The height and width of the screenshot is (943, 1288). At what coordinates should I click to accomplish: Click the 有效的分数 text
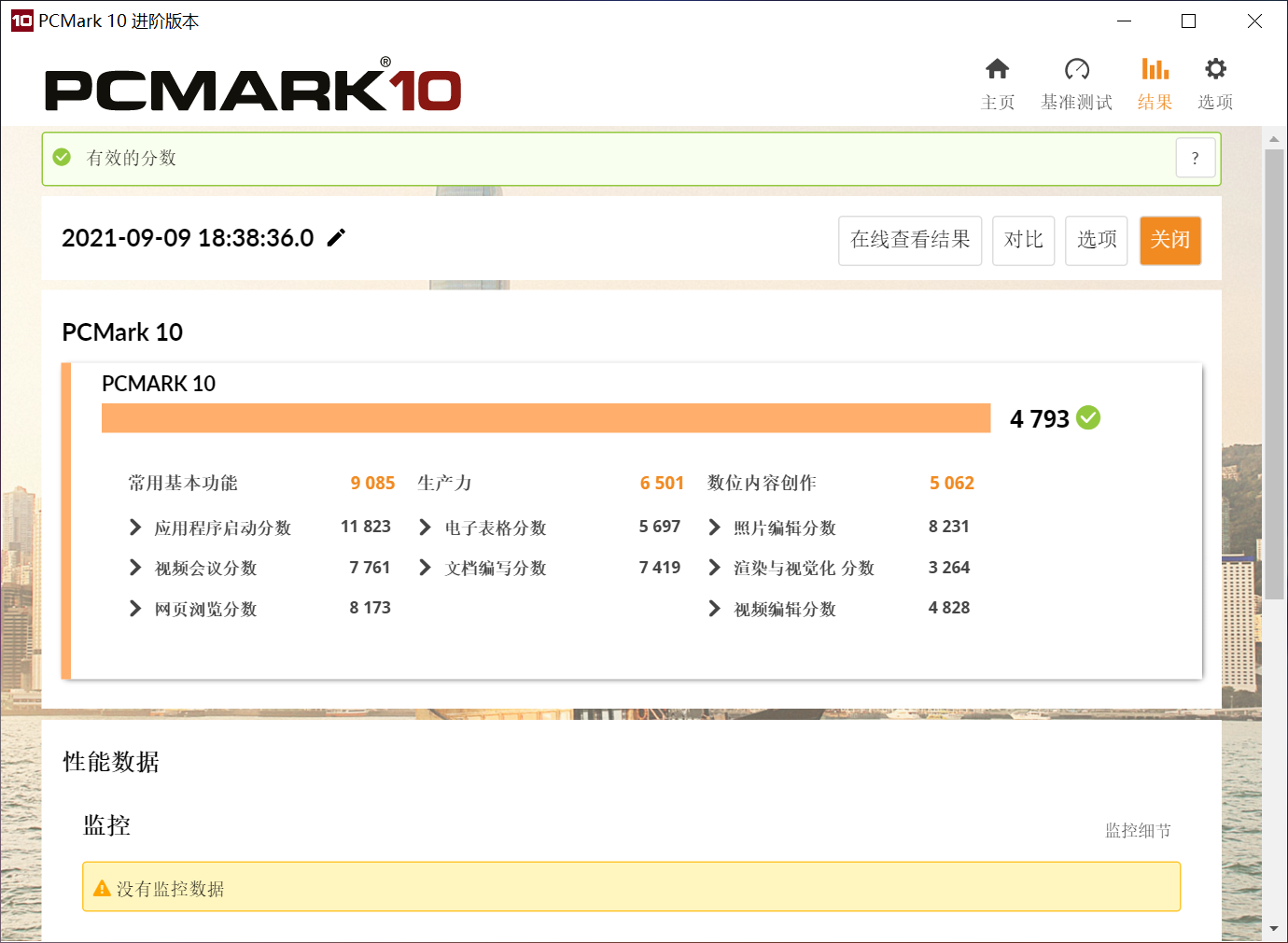click(x=132, y=158)
